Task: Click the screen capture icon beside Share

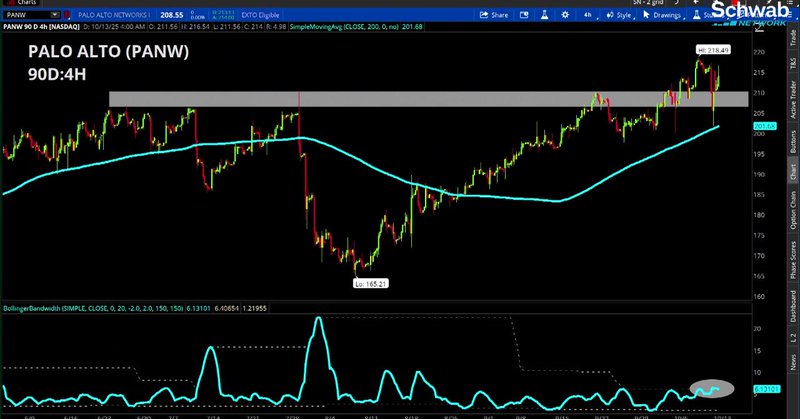Action: tap(524, 15)
